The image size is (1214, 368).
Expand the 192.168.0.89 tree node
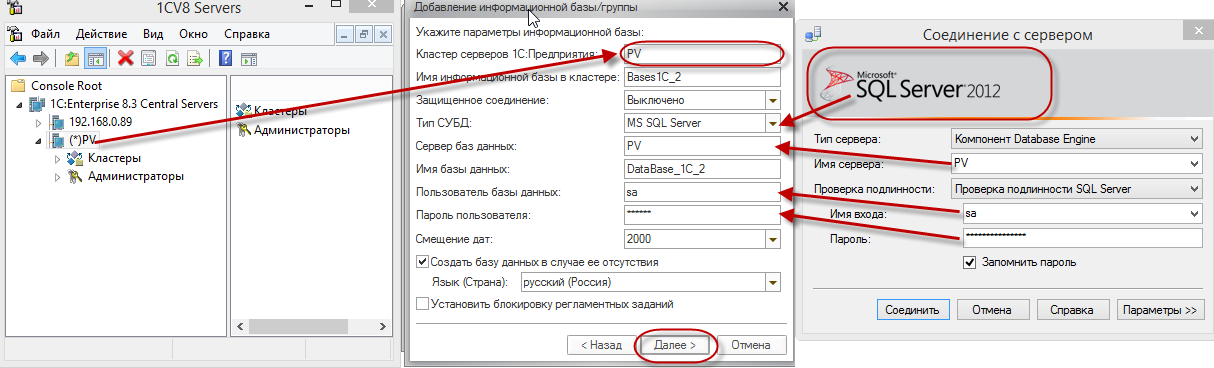coord(39,122)
